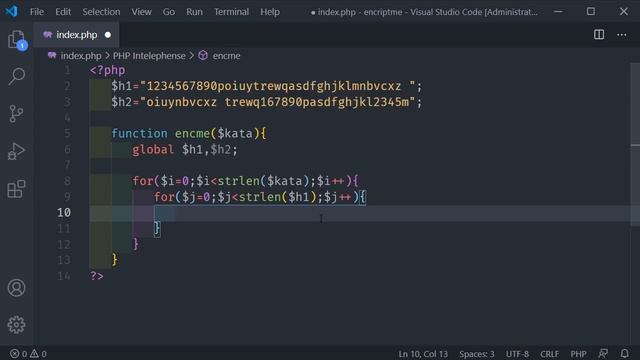This screenshot has width=640, height=360.
Task: Open the Go menu
Action: [169, 12]
